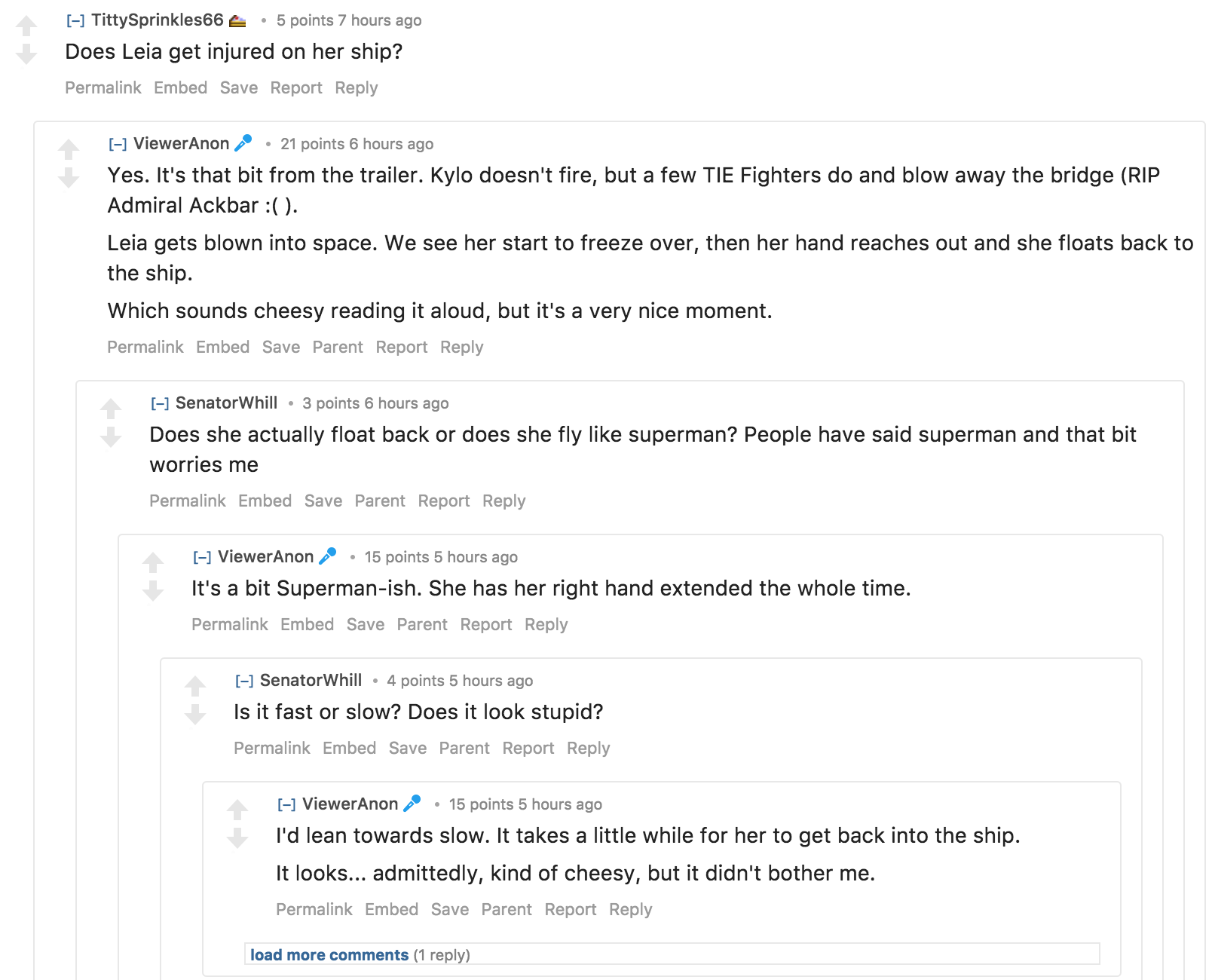The height and width of the screenshot is (980, 1212).
Task: Collapse TittySprinkles66's comment thread
Action: click(75, 21)
